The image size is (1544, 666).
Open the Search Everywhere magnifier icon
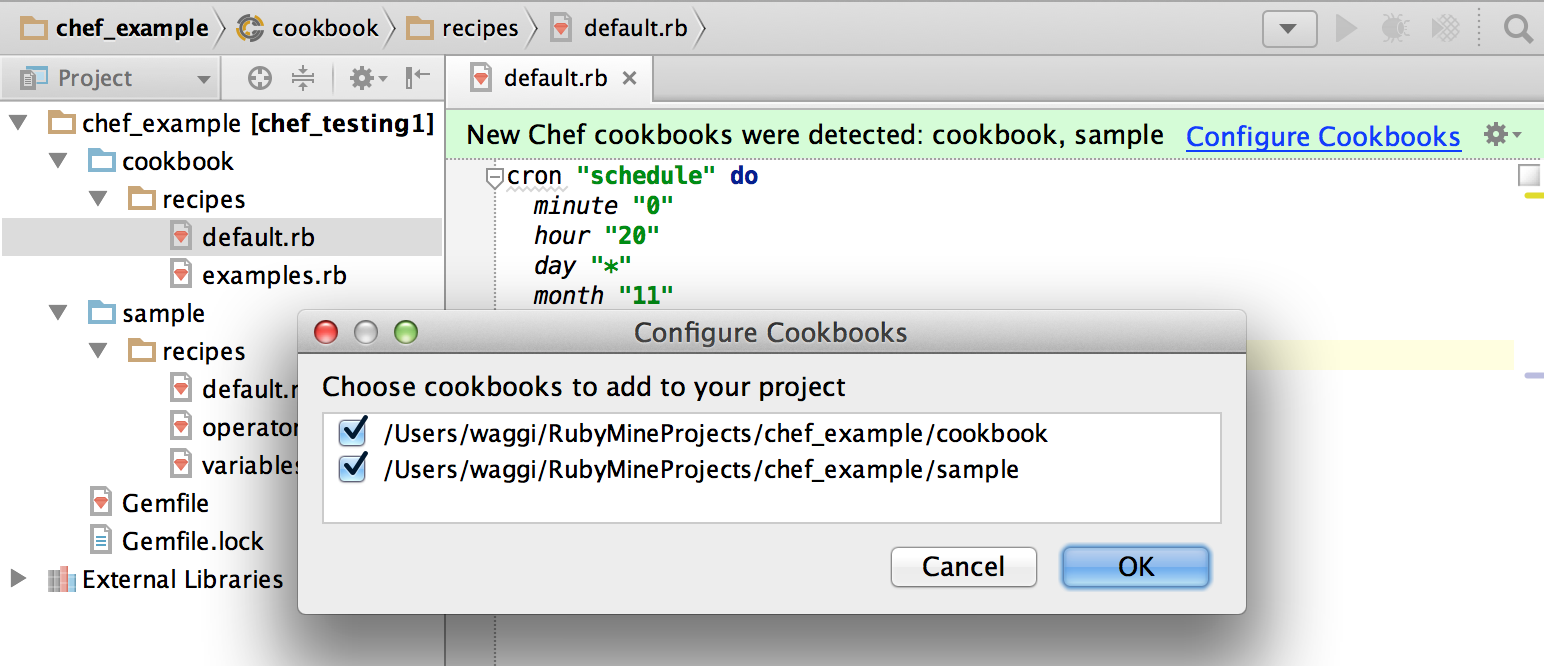[x=1518, y=29]
